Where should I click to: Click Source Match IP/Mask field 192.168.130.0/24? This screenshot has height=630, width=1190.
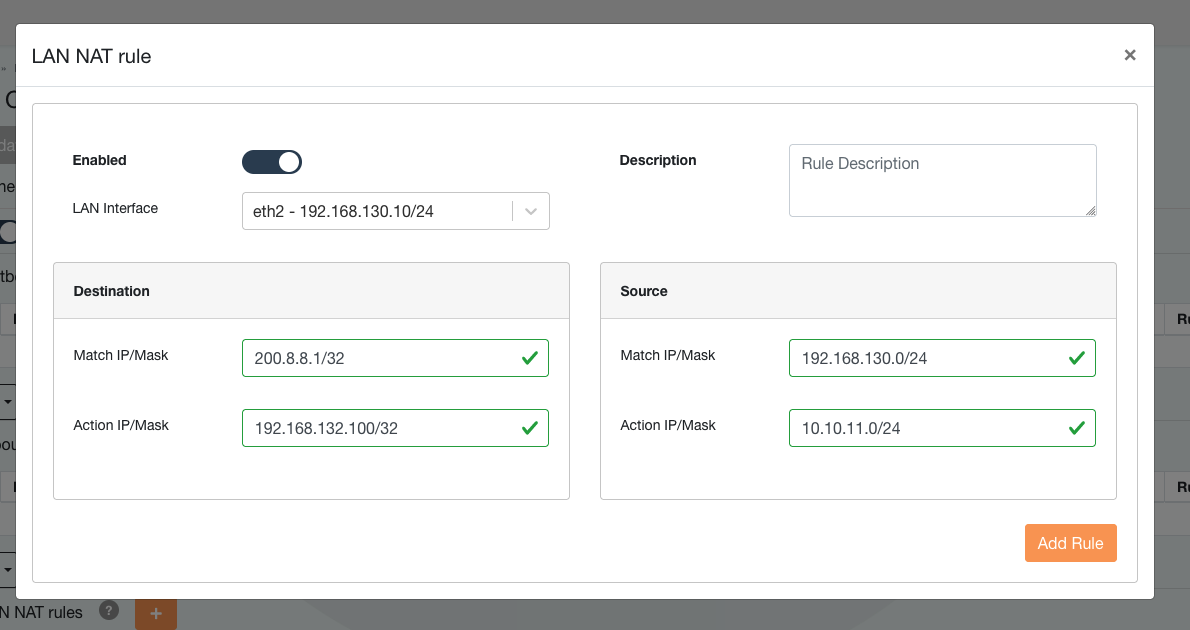click(925, 358)
